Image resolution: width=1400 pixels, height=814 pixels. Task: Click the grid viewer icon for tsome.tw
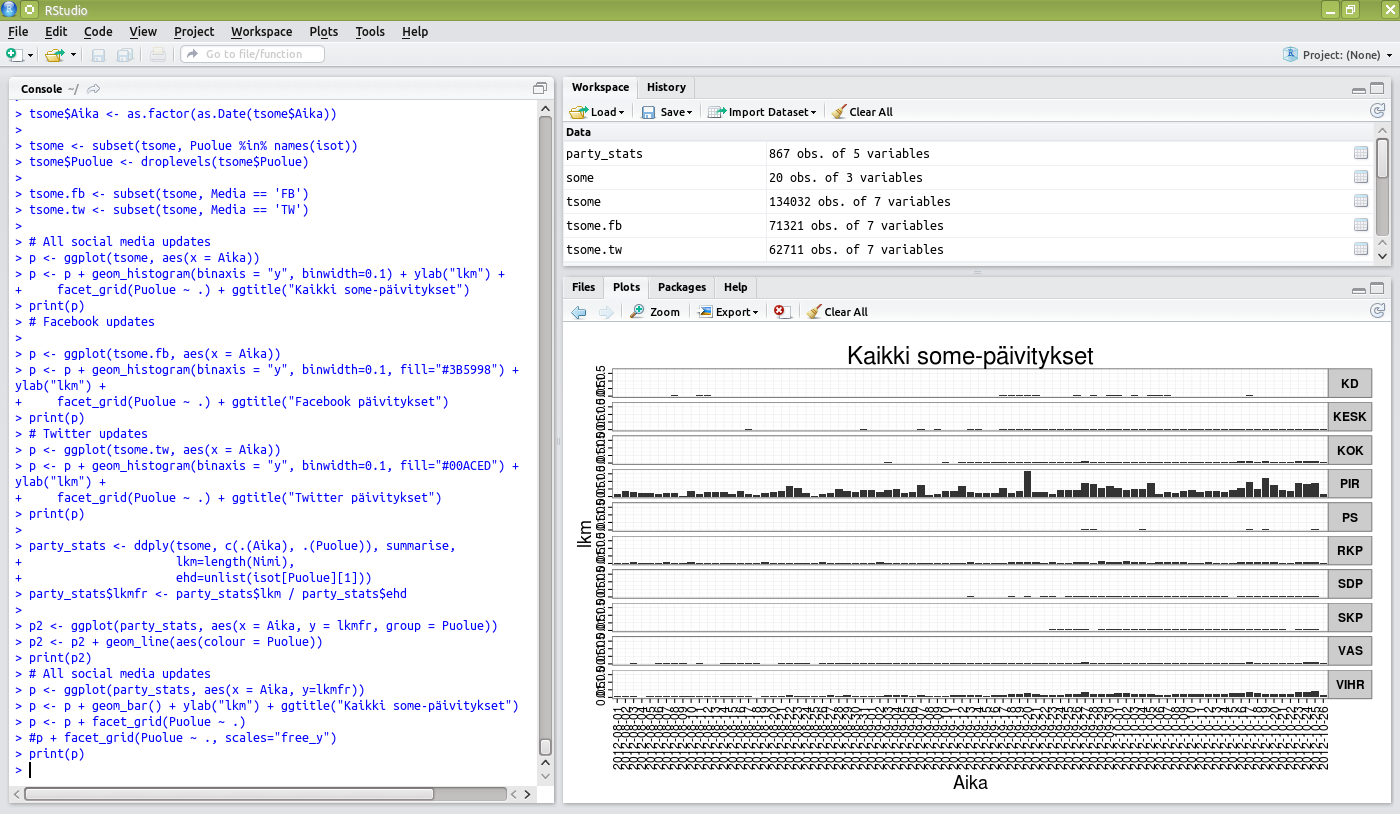click(1360, 249)
